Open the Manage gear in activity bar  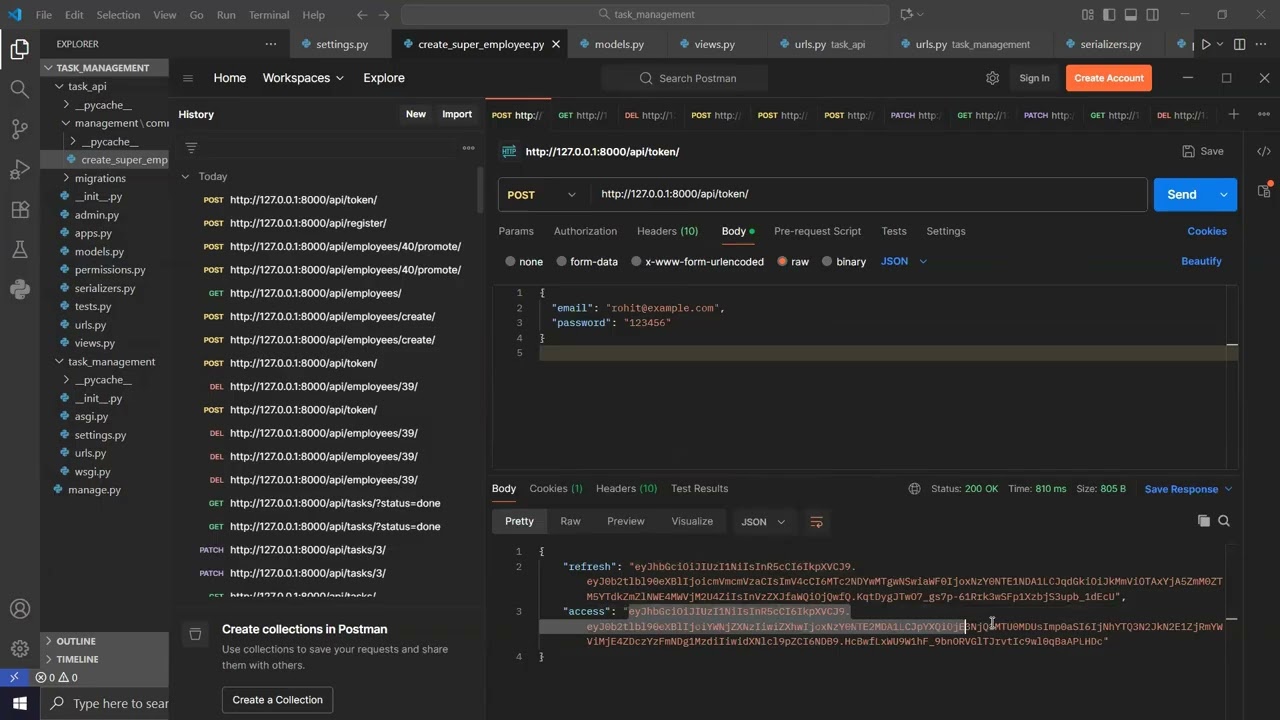click(19, 649)
